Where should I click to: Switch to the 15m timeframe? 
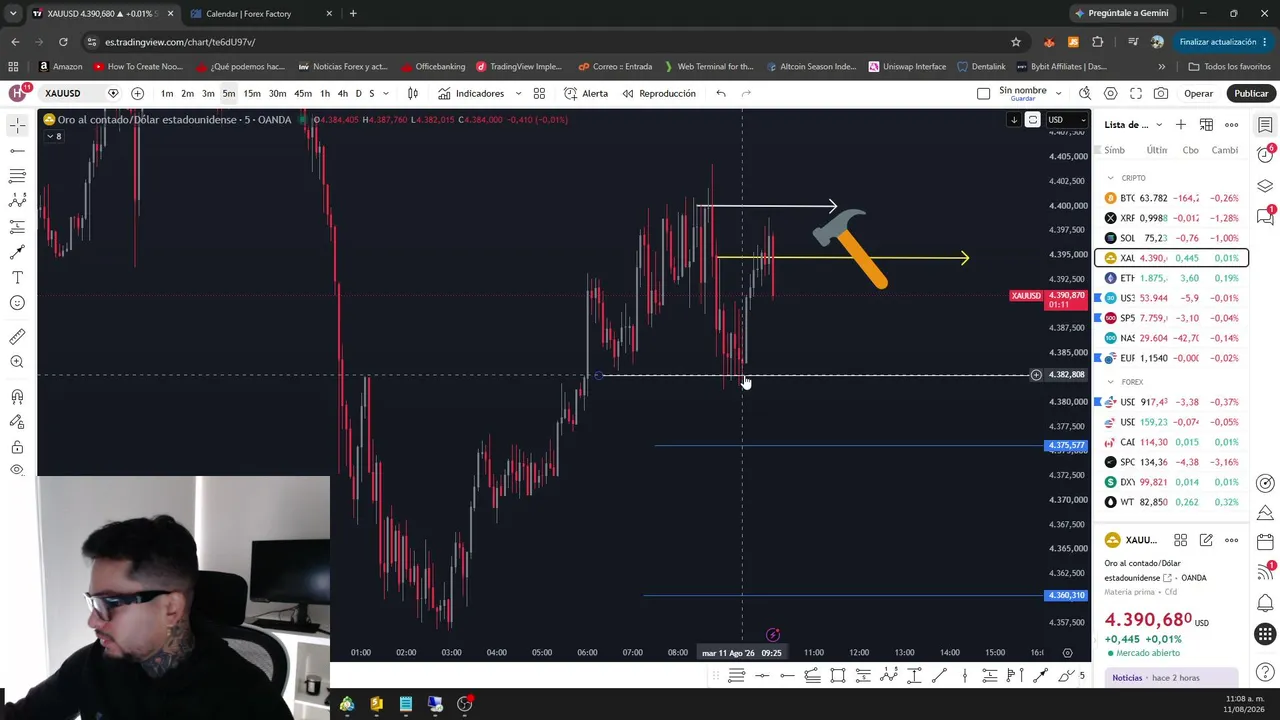coord(252,93)
